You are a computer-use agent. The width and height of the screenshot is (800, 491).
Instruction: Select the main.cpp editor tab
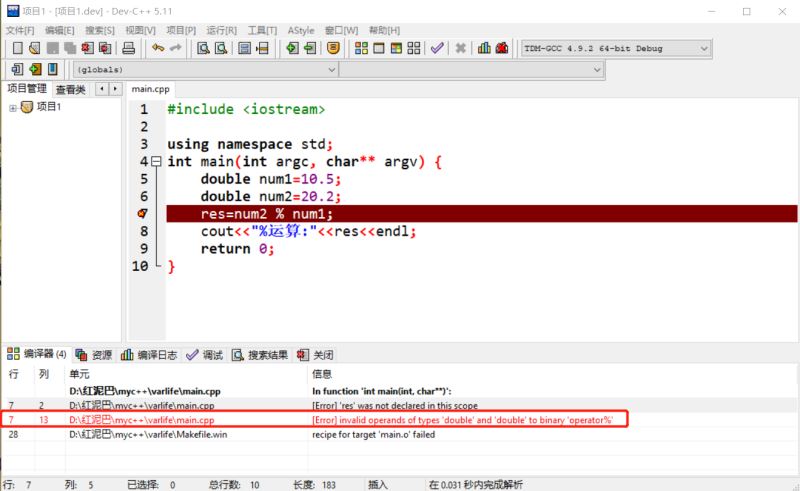click(151, 89)
